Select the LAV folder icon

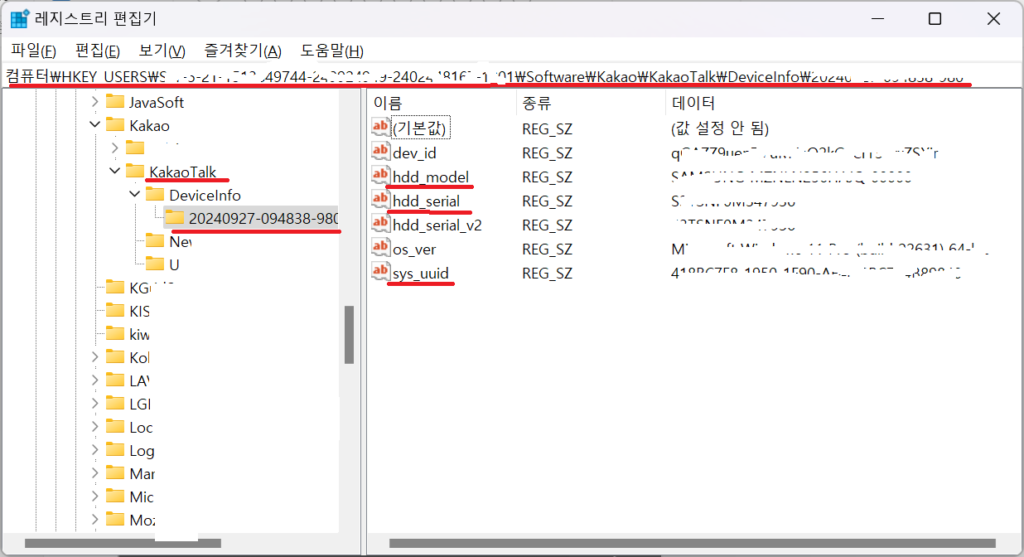[115, 380]
